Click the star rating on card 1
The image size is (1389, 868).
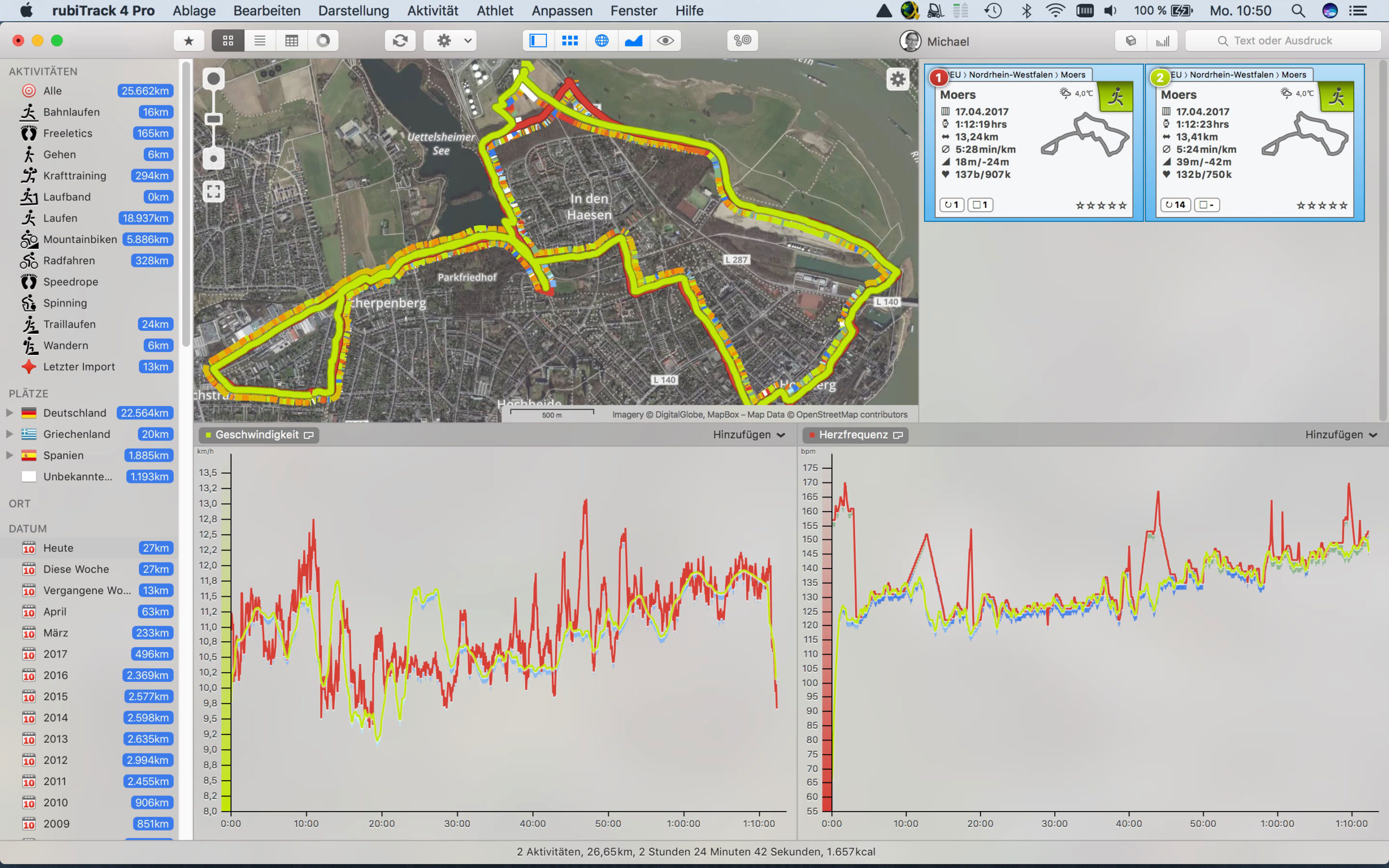pos(1101,206)
